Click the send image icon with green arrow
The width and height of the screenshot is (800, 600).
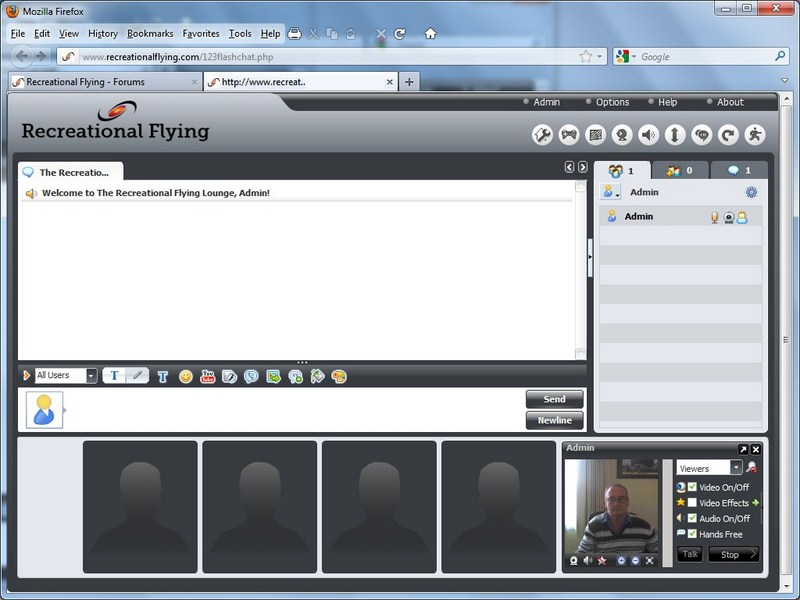(273, 377)
